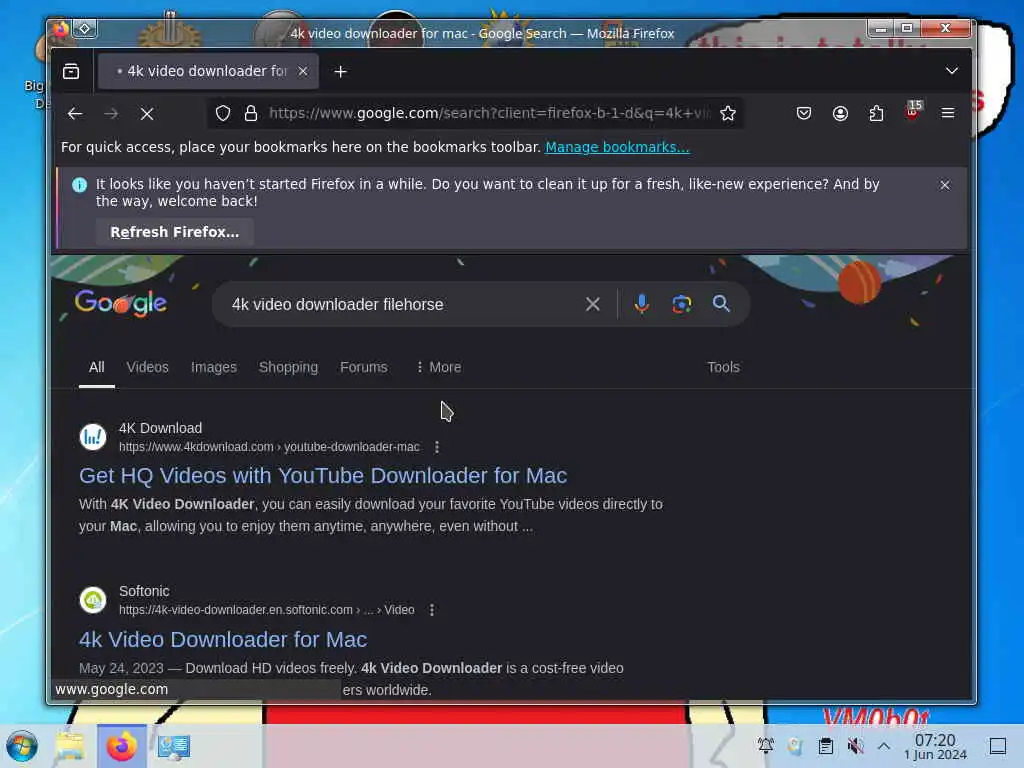Switch to Images results tab
The image size is (1024, 768).
pos(214,367)
